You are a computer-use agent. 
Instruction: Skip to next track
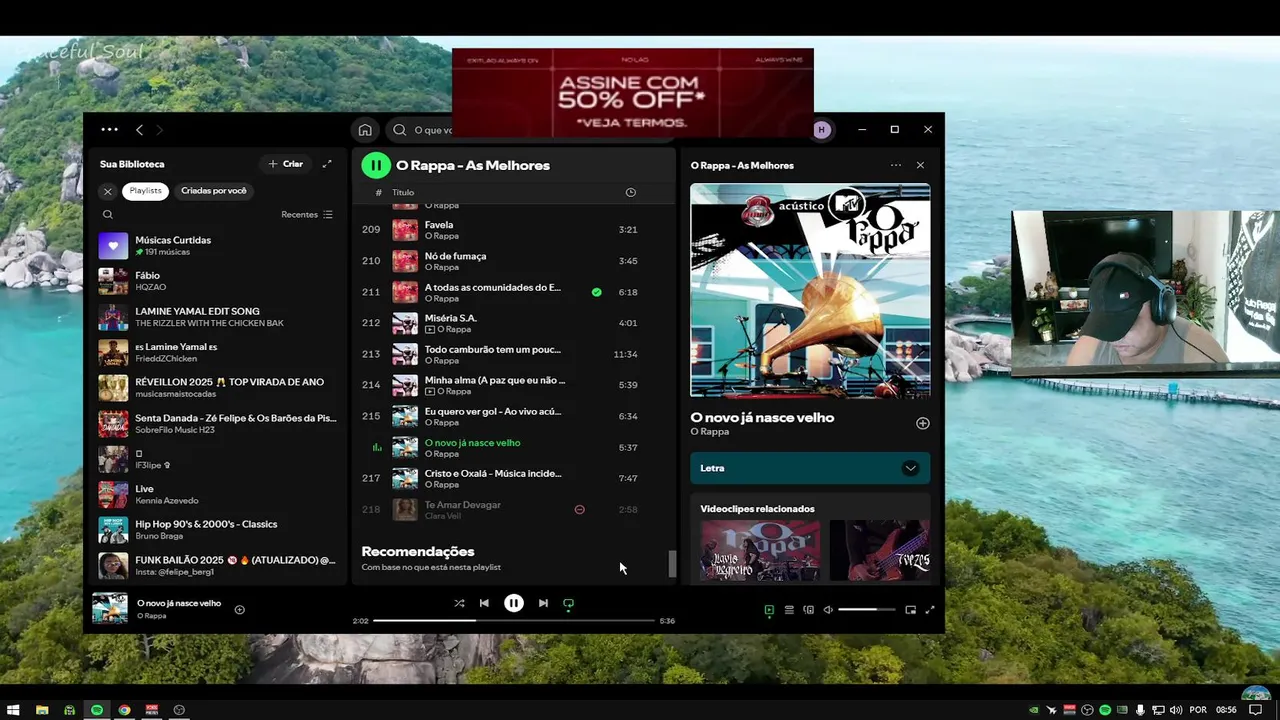click(x=543, y=603)
